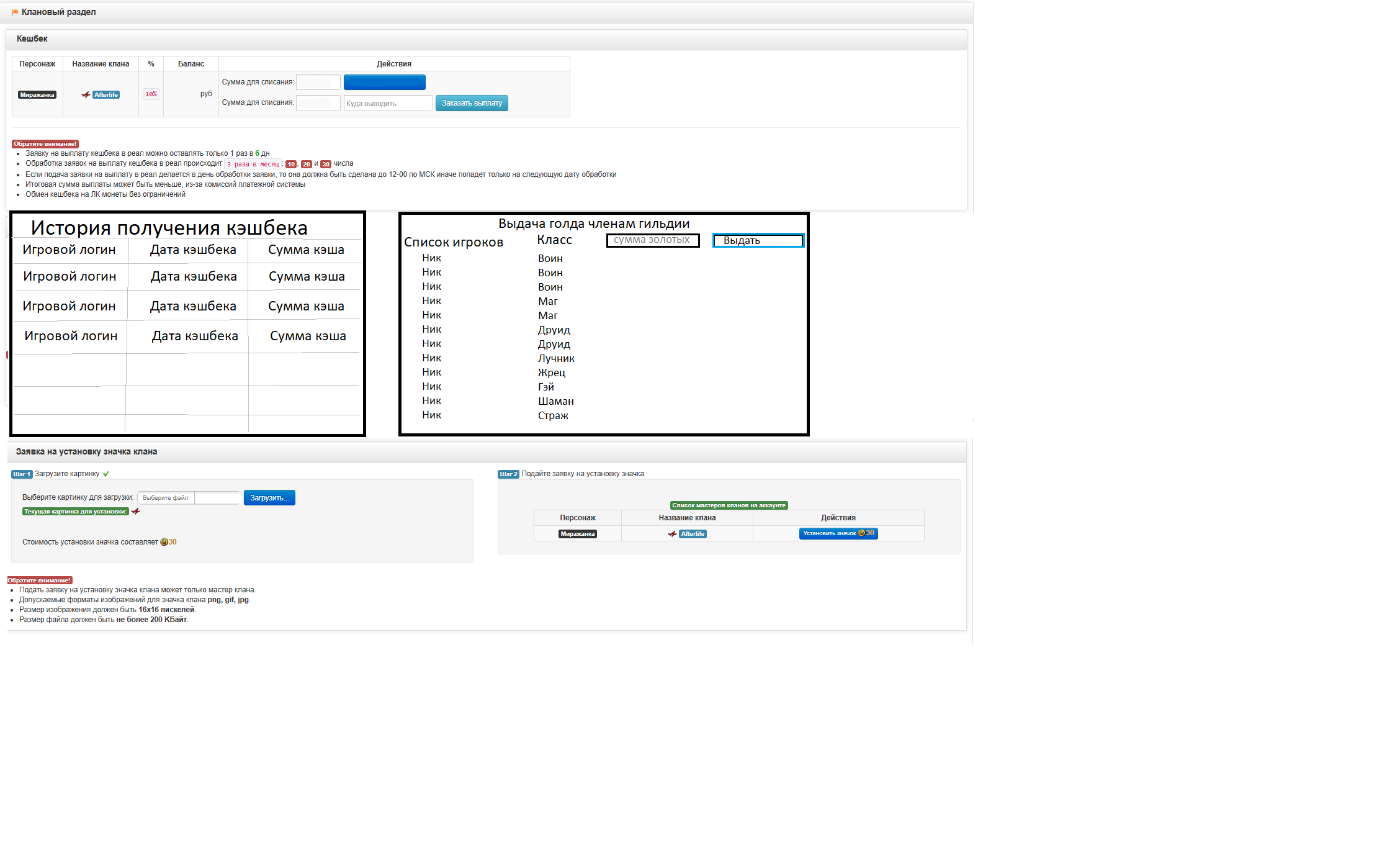The height and width of the screenshot is (863, 1400).
Task: Select the Лучник class row in guild list
Action: coord(556,358)
